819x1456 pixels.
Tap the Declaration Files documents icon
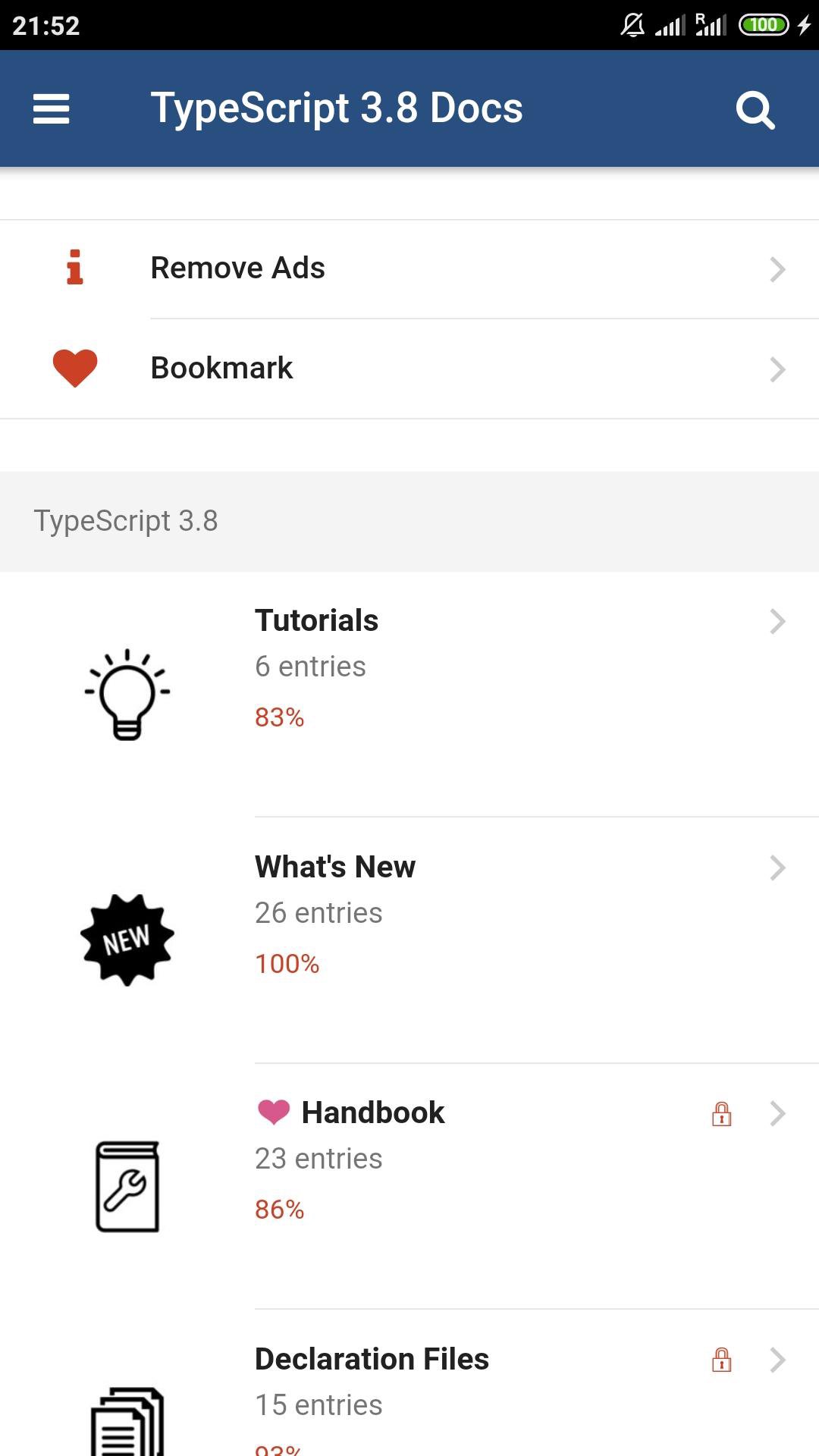(127, 1422)
